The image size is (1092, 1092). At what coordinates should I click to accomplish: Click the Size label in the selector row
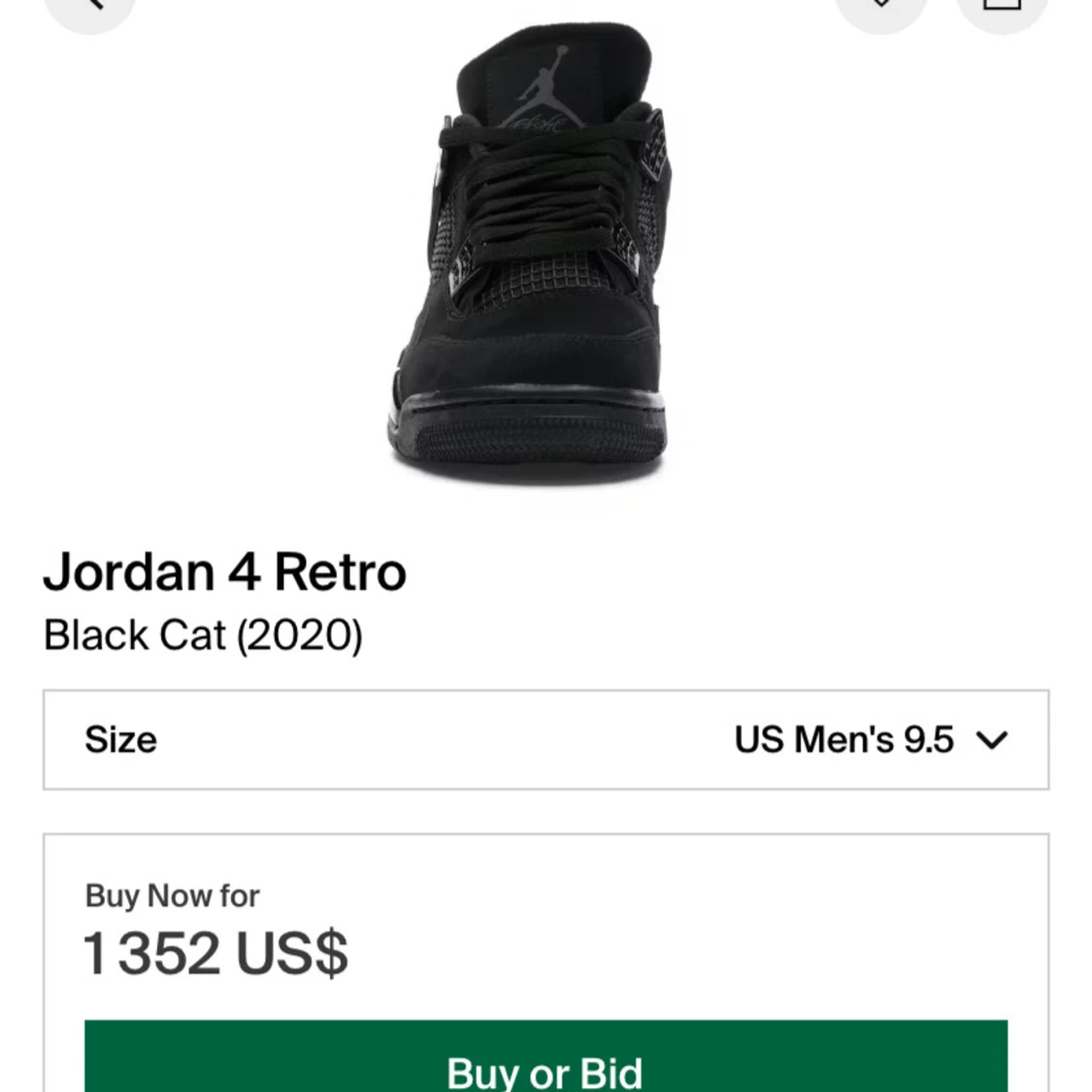click(x=120, y=740)
